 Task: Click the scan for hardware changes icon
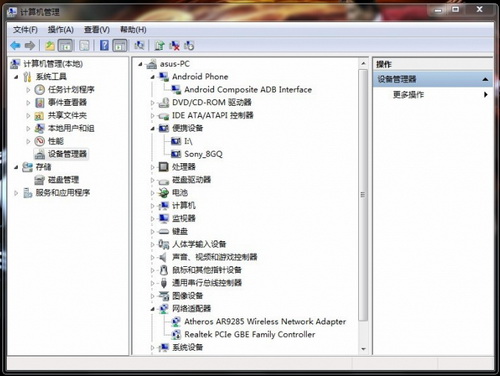coord(139,45)
